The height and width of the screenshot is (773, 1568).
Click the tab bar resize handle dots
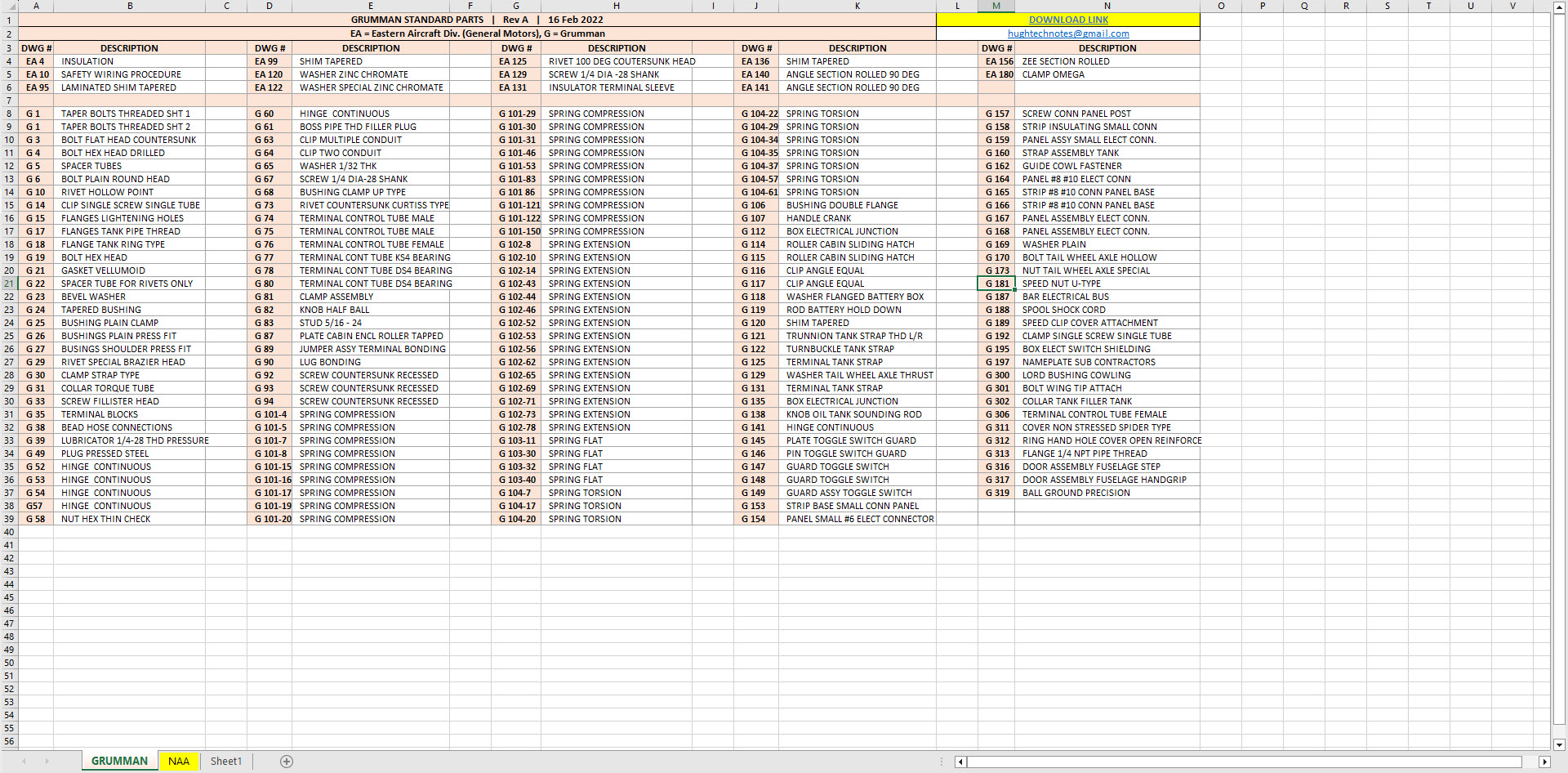(942, 762)
